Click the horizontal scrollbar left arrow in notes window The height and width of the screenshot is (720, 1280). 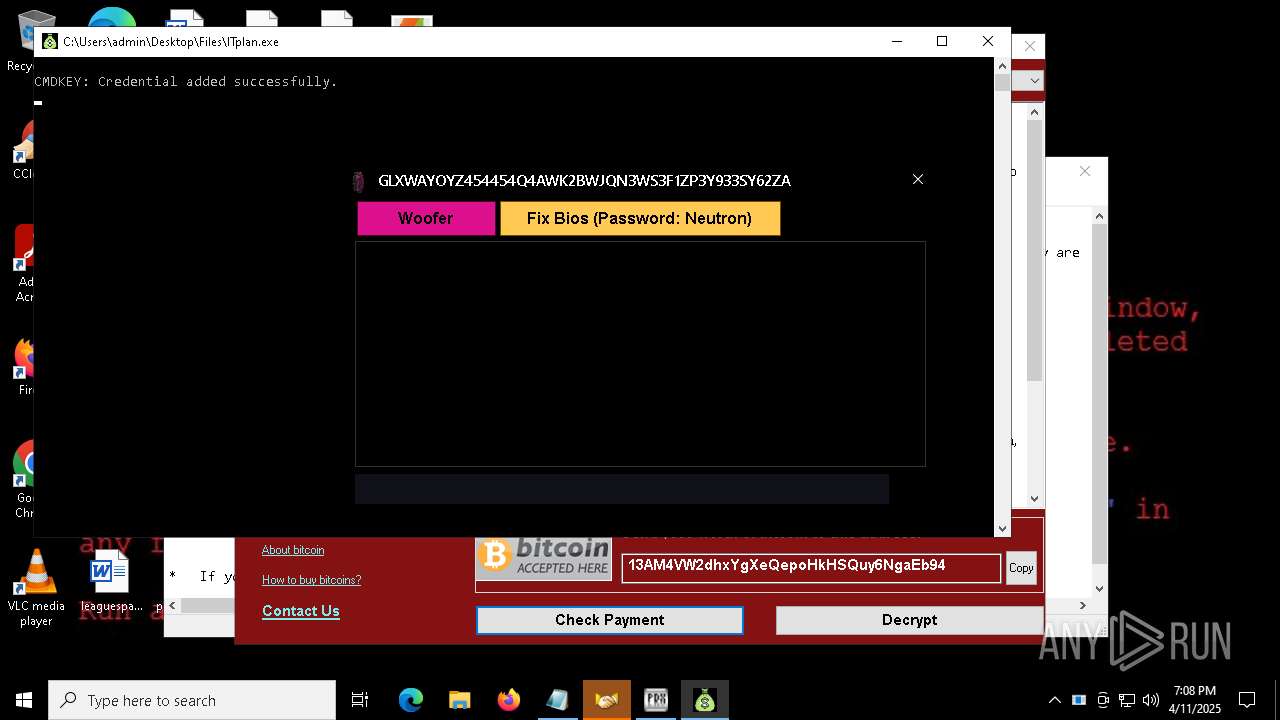tap(172, 605)
